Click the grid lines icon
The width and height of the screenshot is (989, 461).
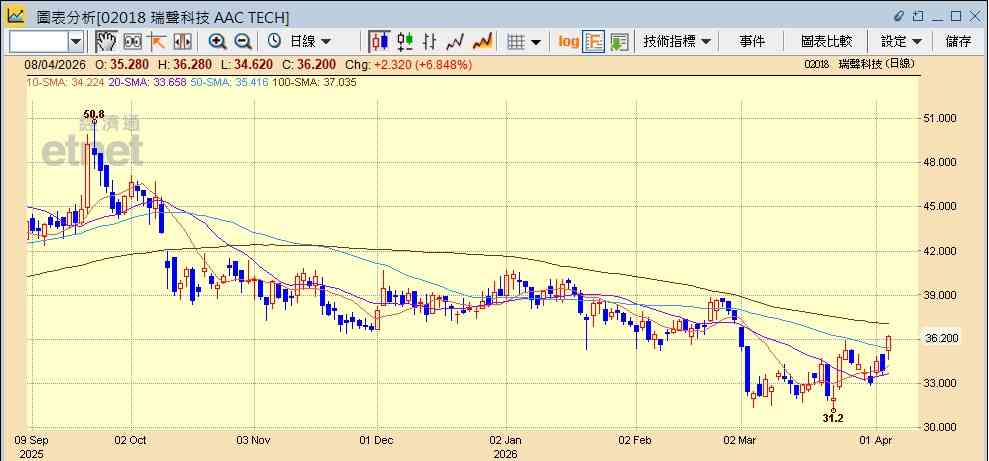tap(517, 42)
